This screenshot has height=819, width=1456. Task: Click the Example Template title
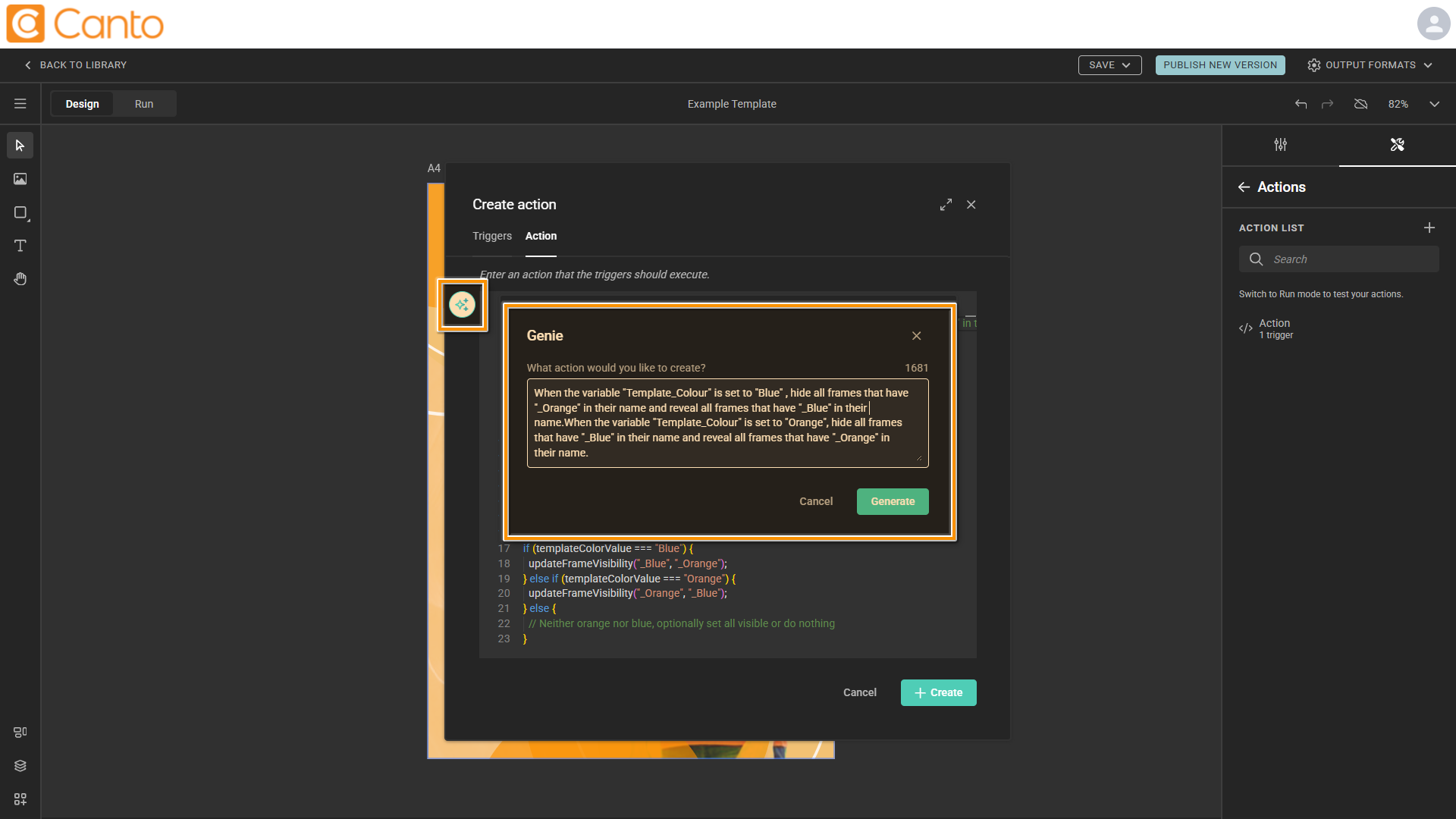coord(732,104)
